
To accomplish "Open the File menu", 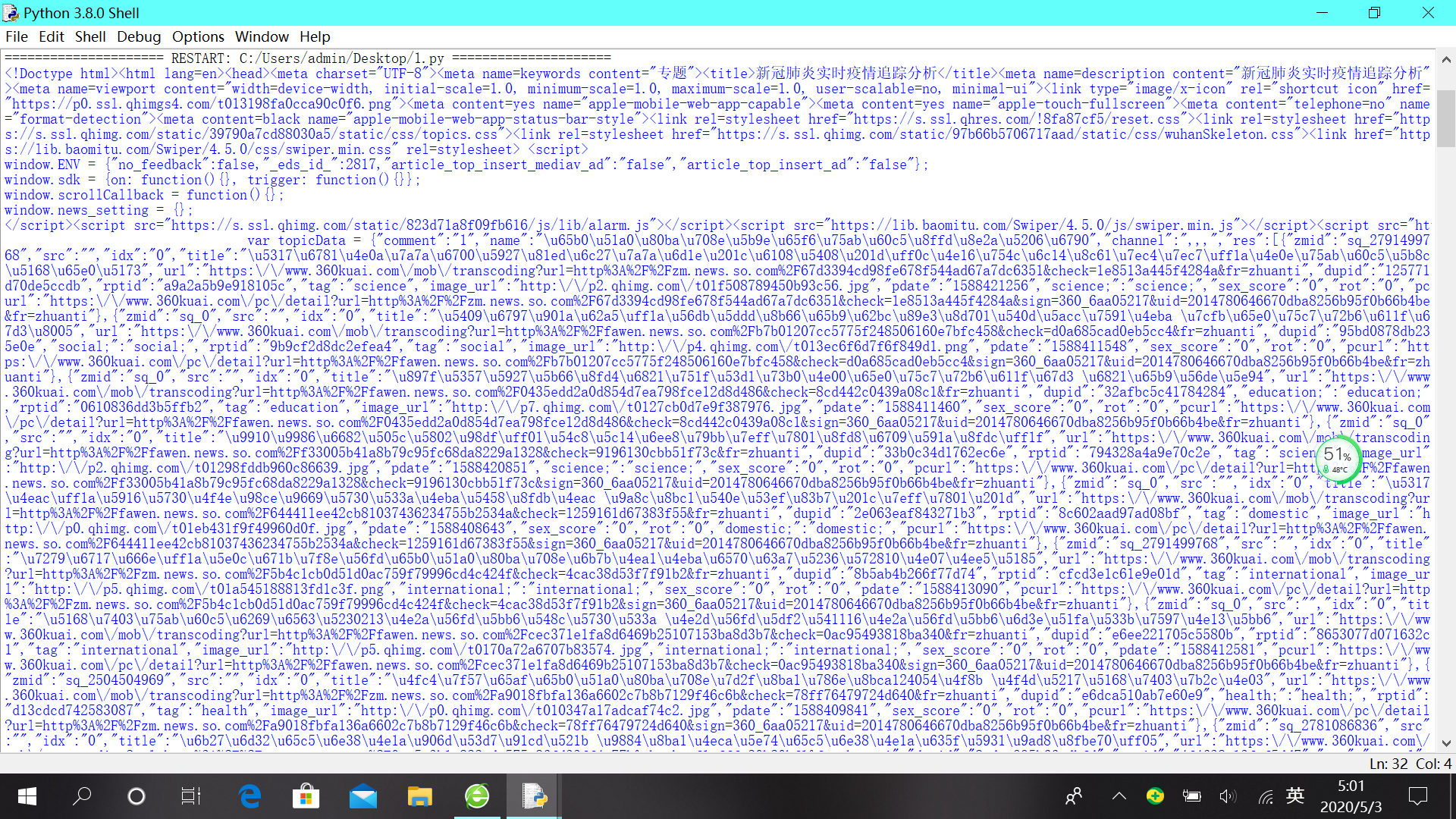I will click(x=17, y=36).
